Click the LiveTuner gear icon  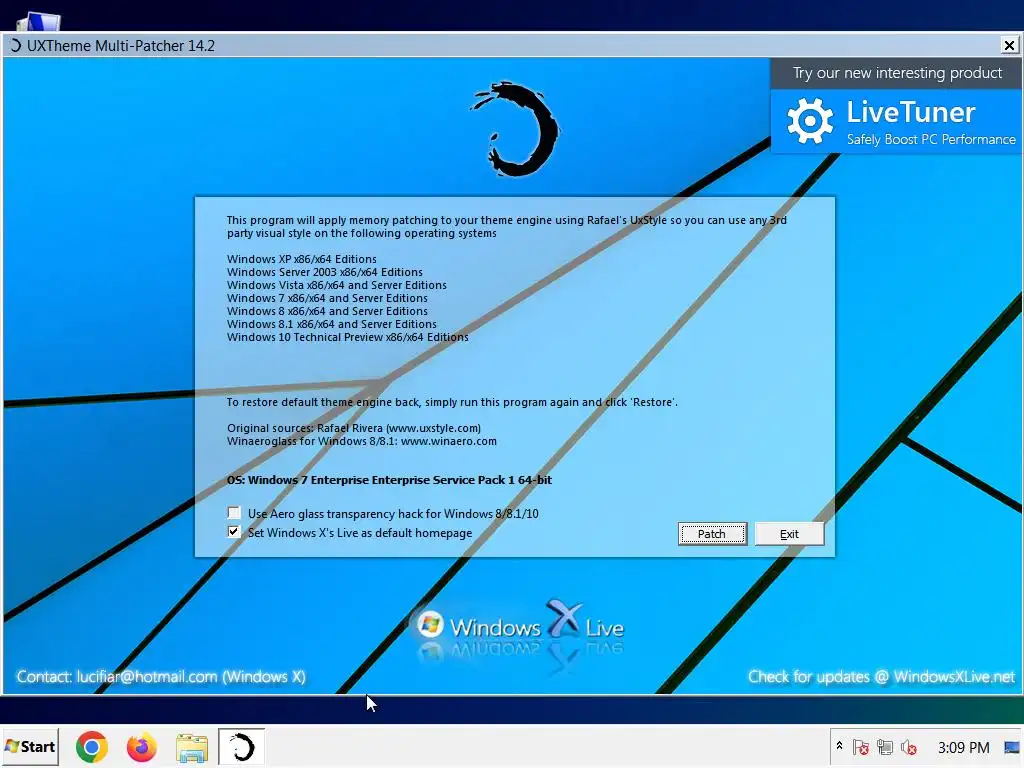[x=810, y=121]
